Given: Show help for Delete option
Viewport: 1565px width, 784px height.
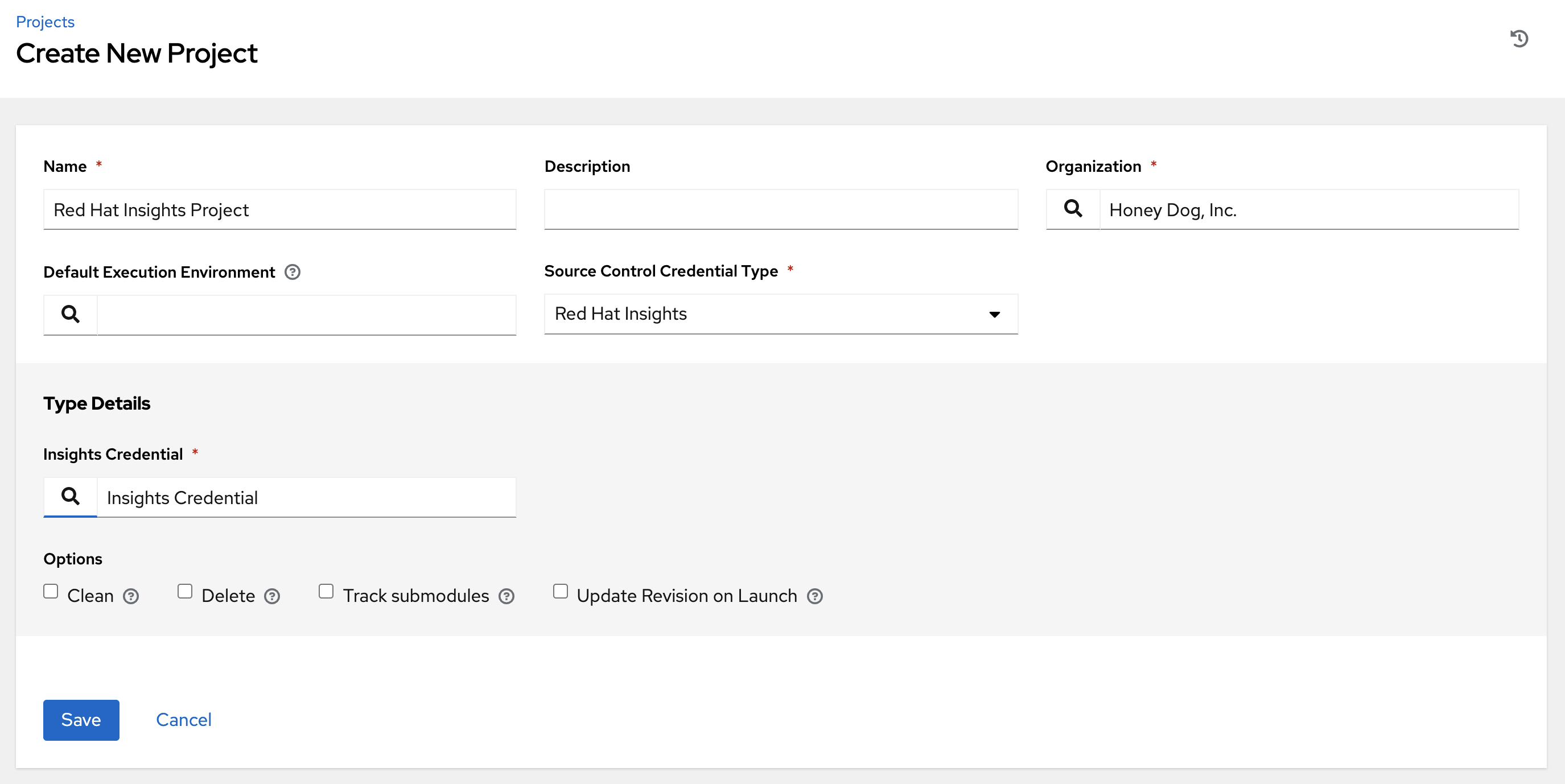Looking at the screenshot, I should point(272,596).
